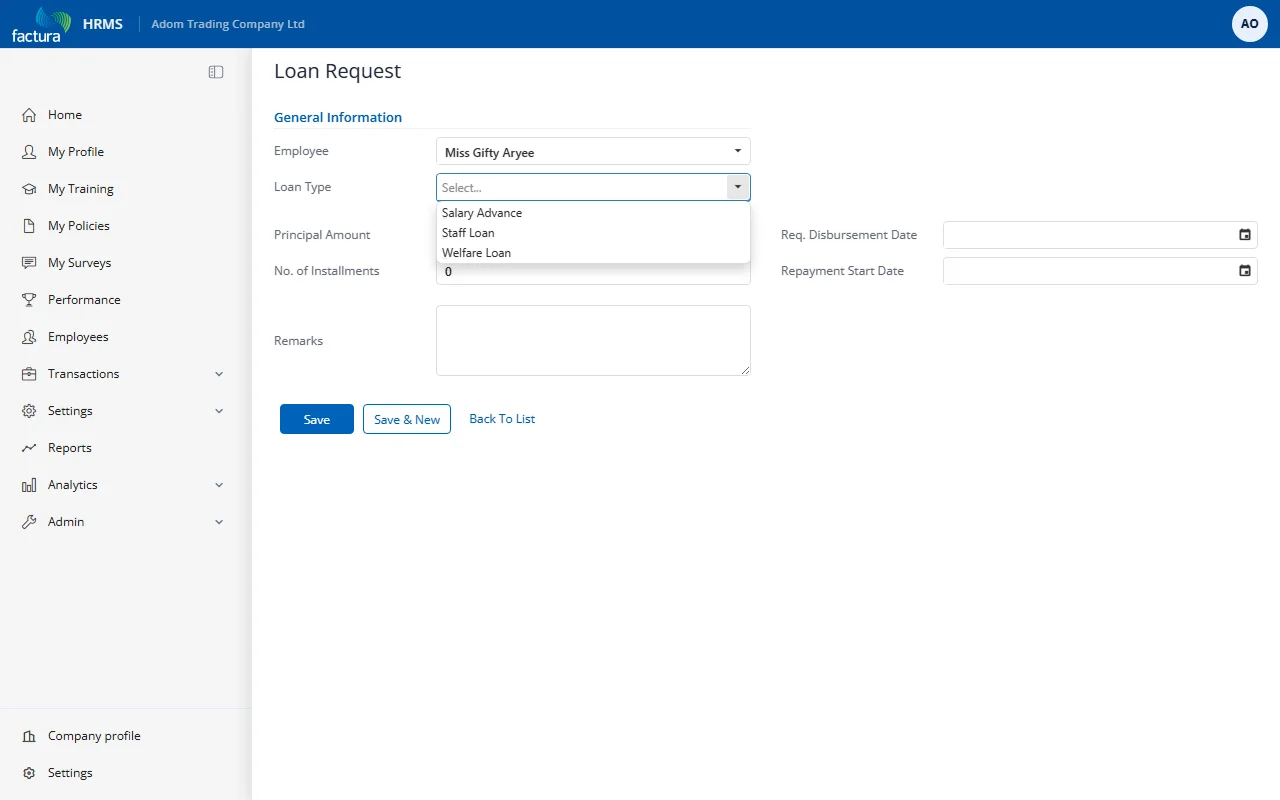The width and height of the screenshot is (1280, 800).
Task: Close the Loan Type dropdown arrow
Action: coord(738,187)
